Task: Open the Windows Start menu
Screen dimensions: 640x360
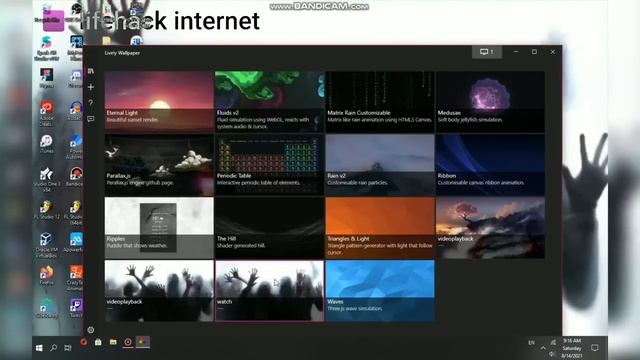Action: point(39,348)
